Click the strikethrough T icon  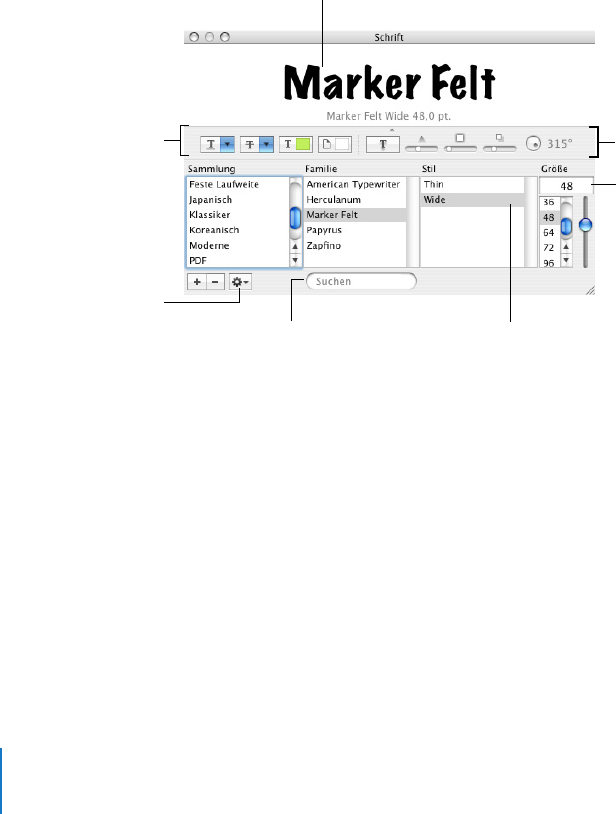[250, 144]
